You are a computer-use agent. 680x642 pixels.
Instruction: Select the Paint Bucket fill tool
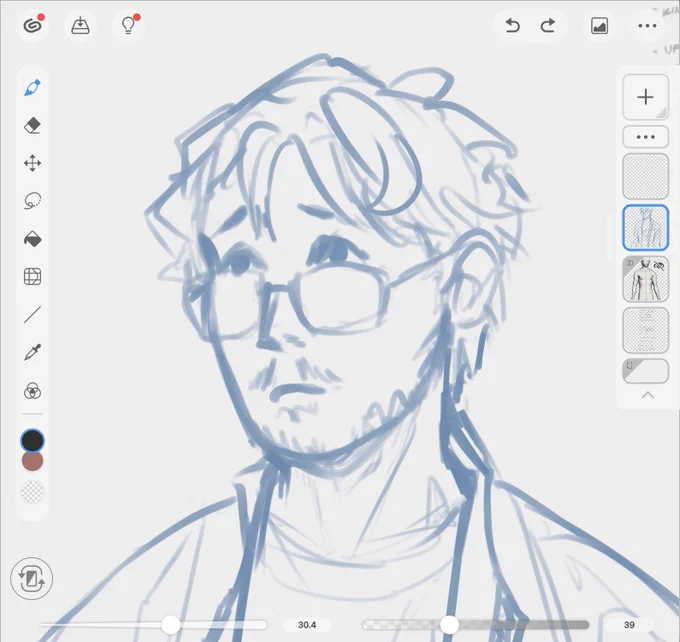coord(33,239)
